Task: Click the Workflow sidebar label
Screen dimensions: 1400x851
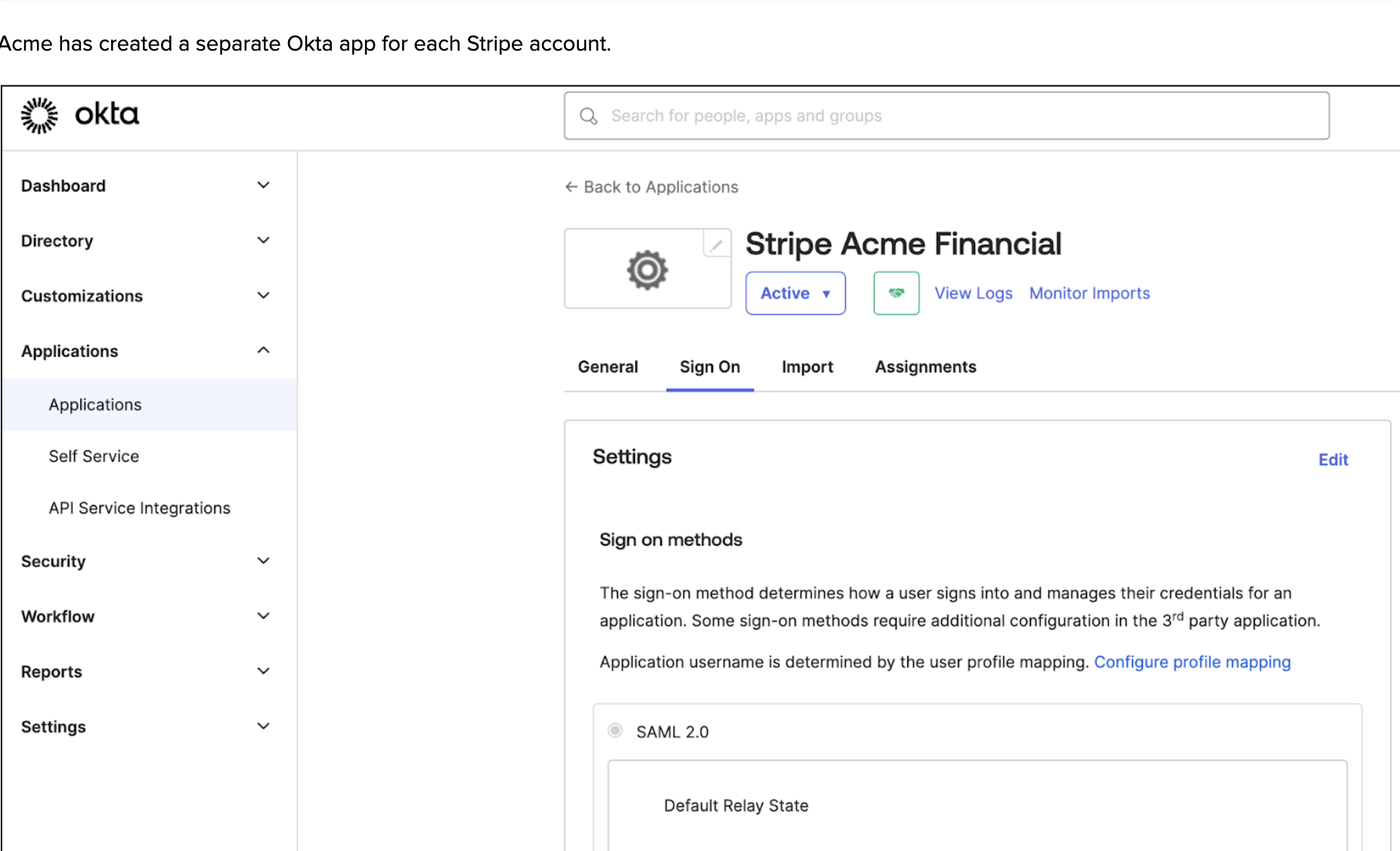Action: pyautogui.click(x=57, y=617)
